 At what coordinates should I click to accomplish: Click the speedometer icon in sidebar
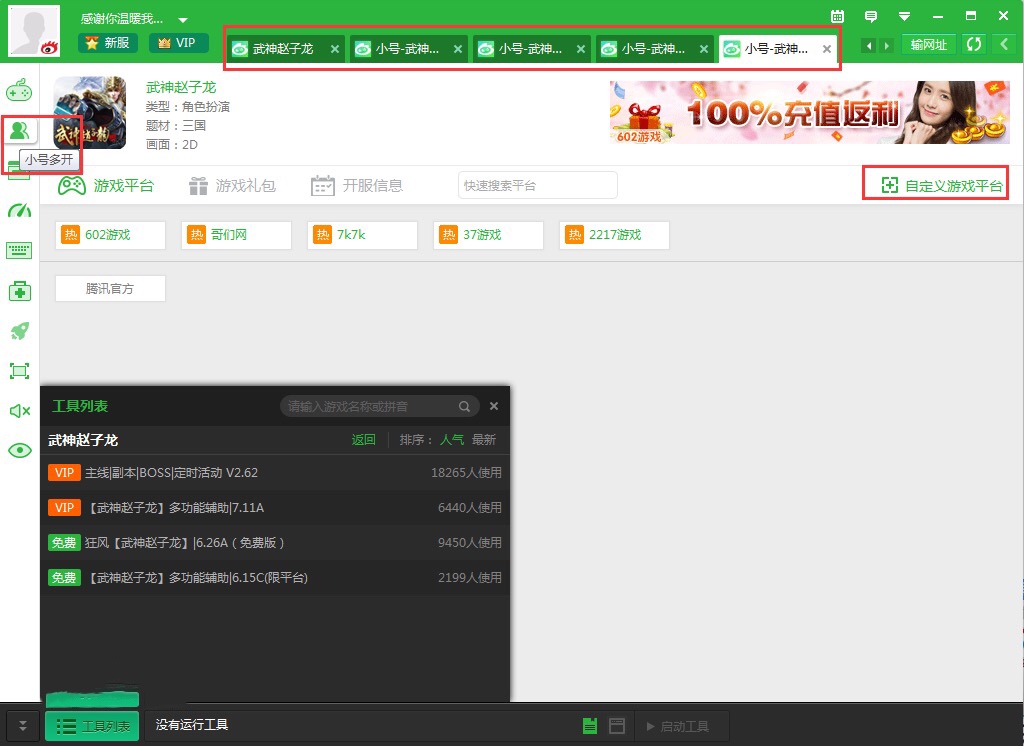[x=19, y=211]
